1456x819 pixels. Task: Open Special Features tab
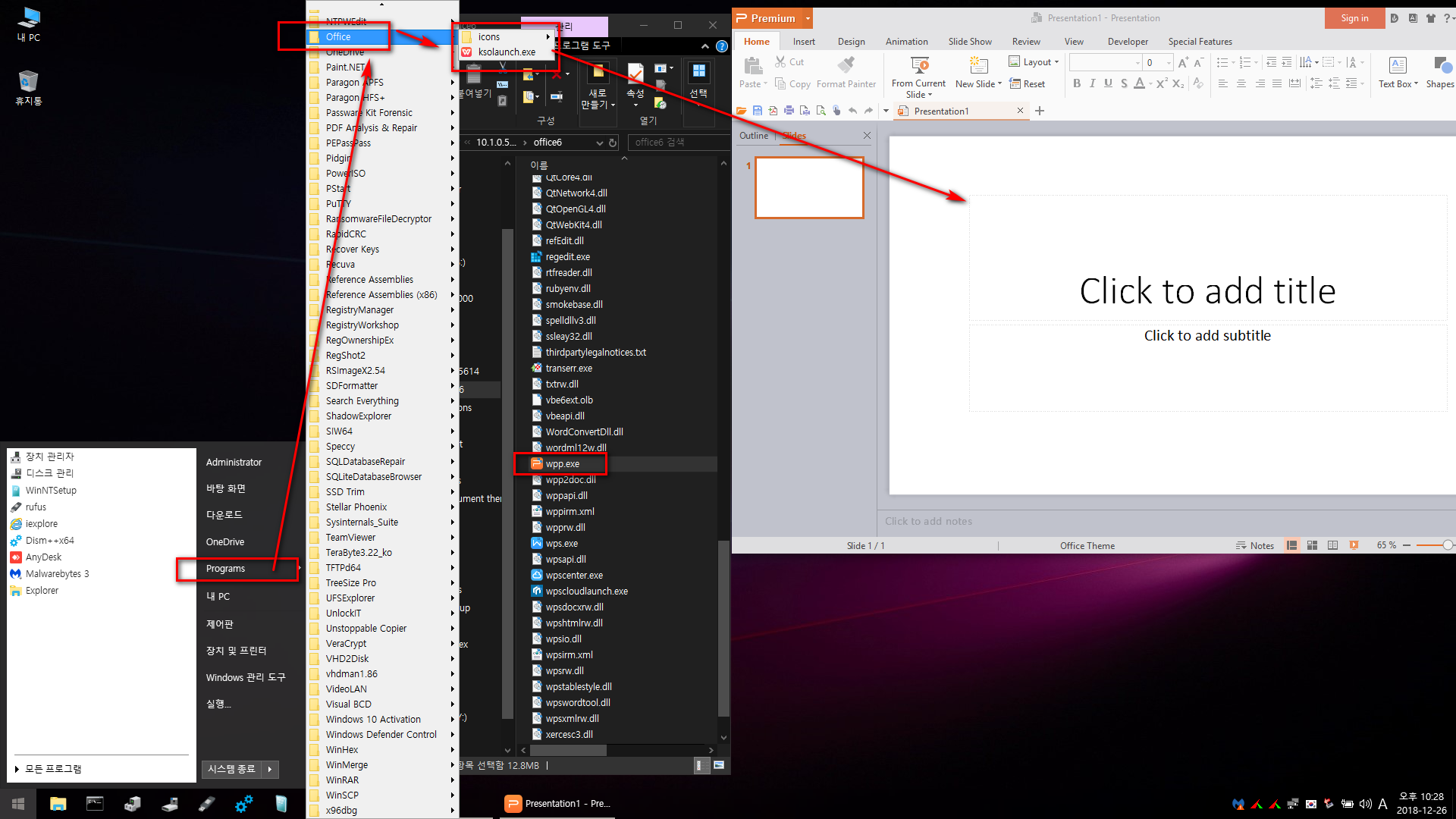(x=1200, y=42)
